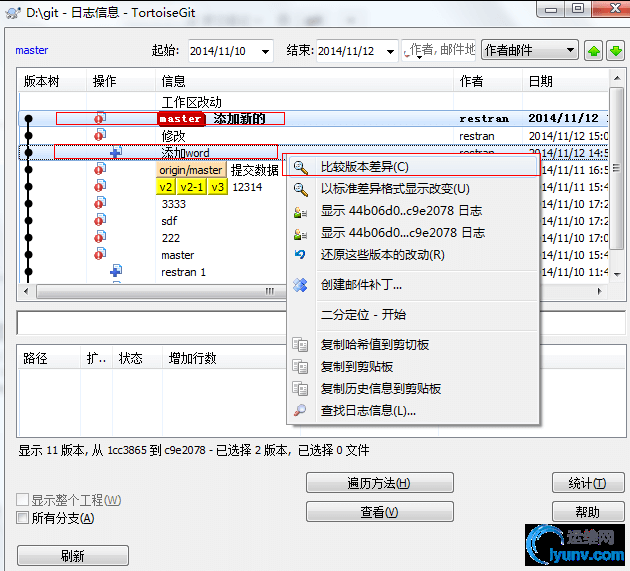
Task: Click the copy icon beside 复制历史信息到剪贴板
Action: click(x=300, y=389)
